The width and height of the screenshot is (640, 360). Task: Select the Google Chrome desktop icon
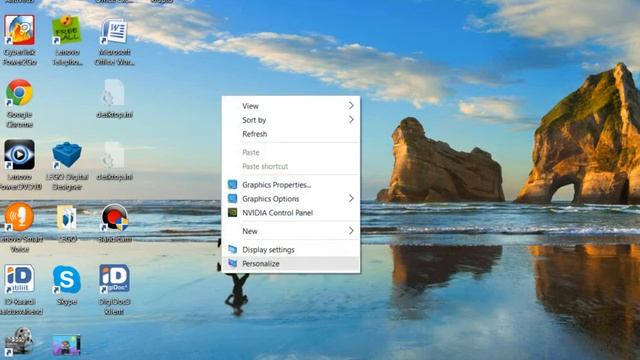pos(19,103)
